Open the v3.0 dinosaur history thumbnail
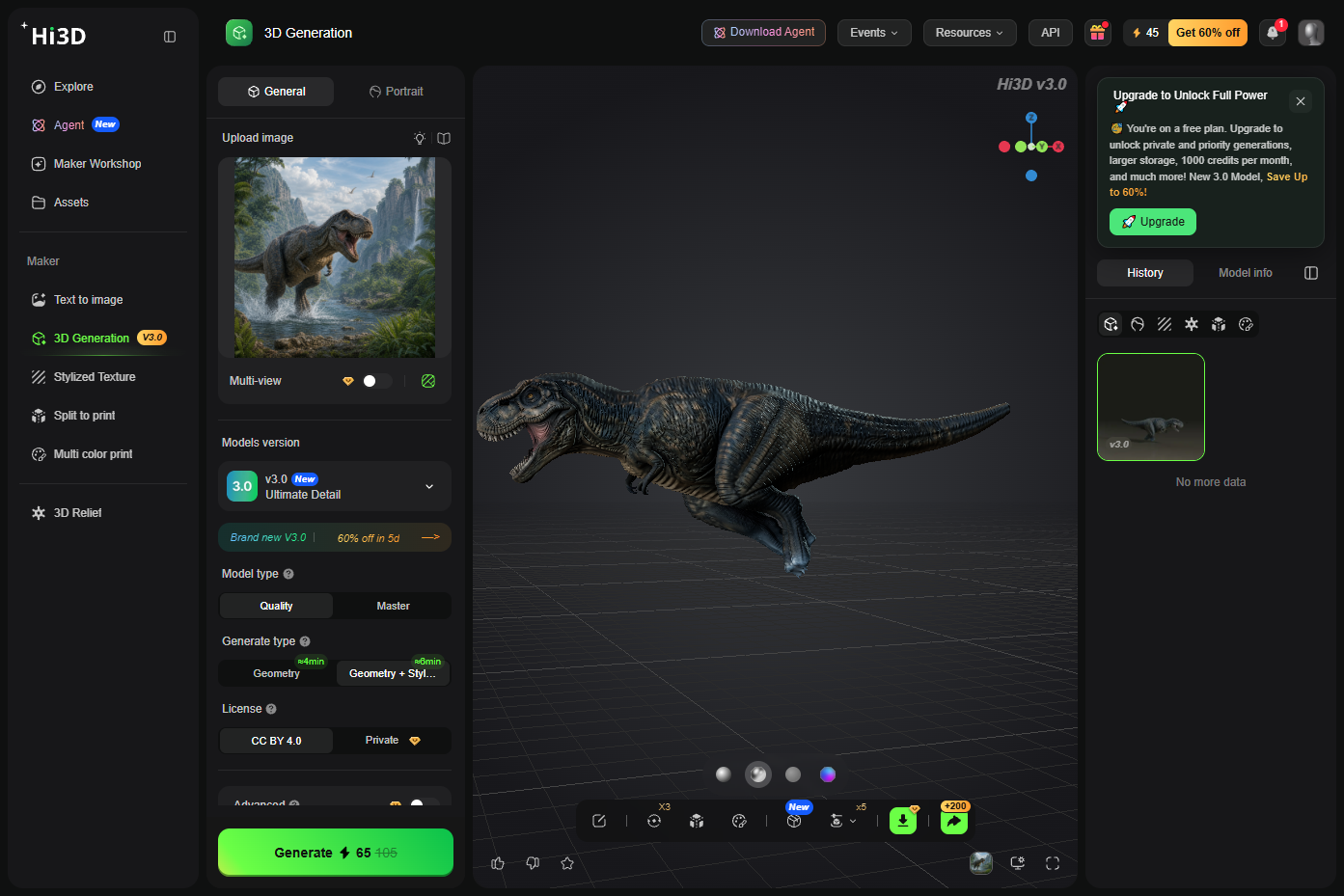 (1151, 407)
